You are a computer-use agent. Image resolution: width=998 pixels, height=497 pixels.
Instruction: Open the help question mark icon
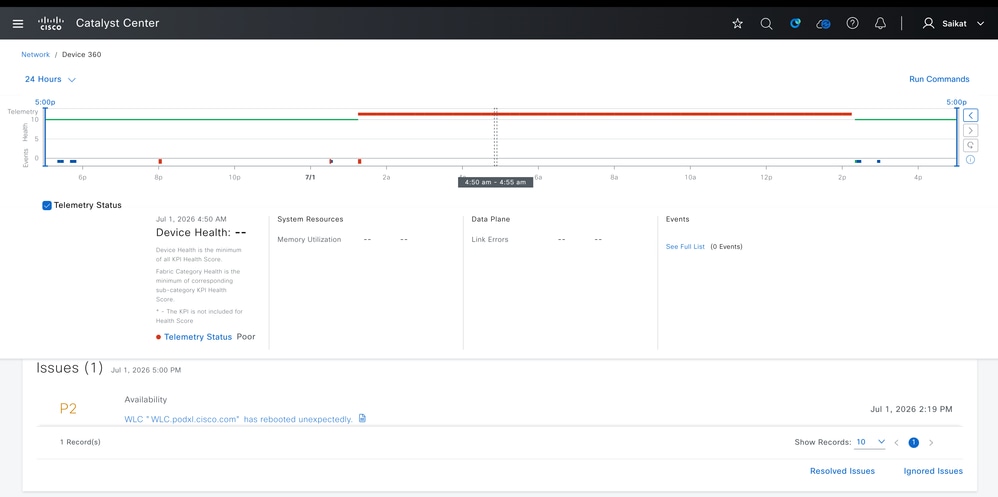click(x=852, y=24)
